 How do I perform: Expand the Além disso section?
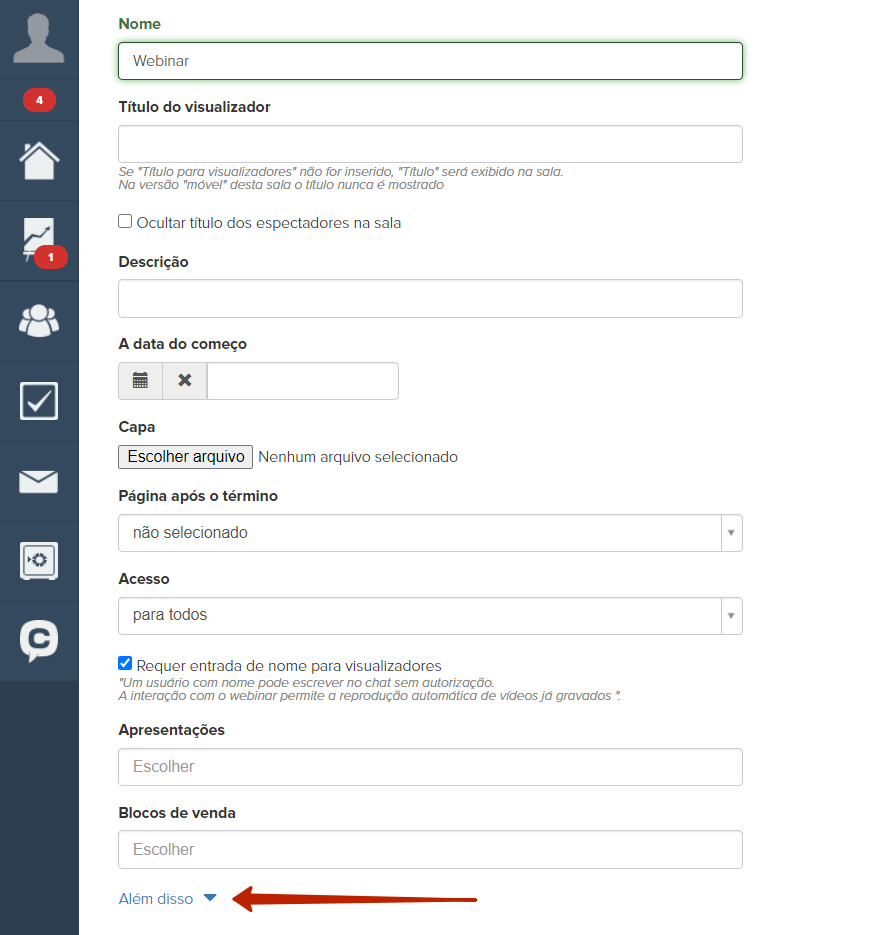(167, 899)
